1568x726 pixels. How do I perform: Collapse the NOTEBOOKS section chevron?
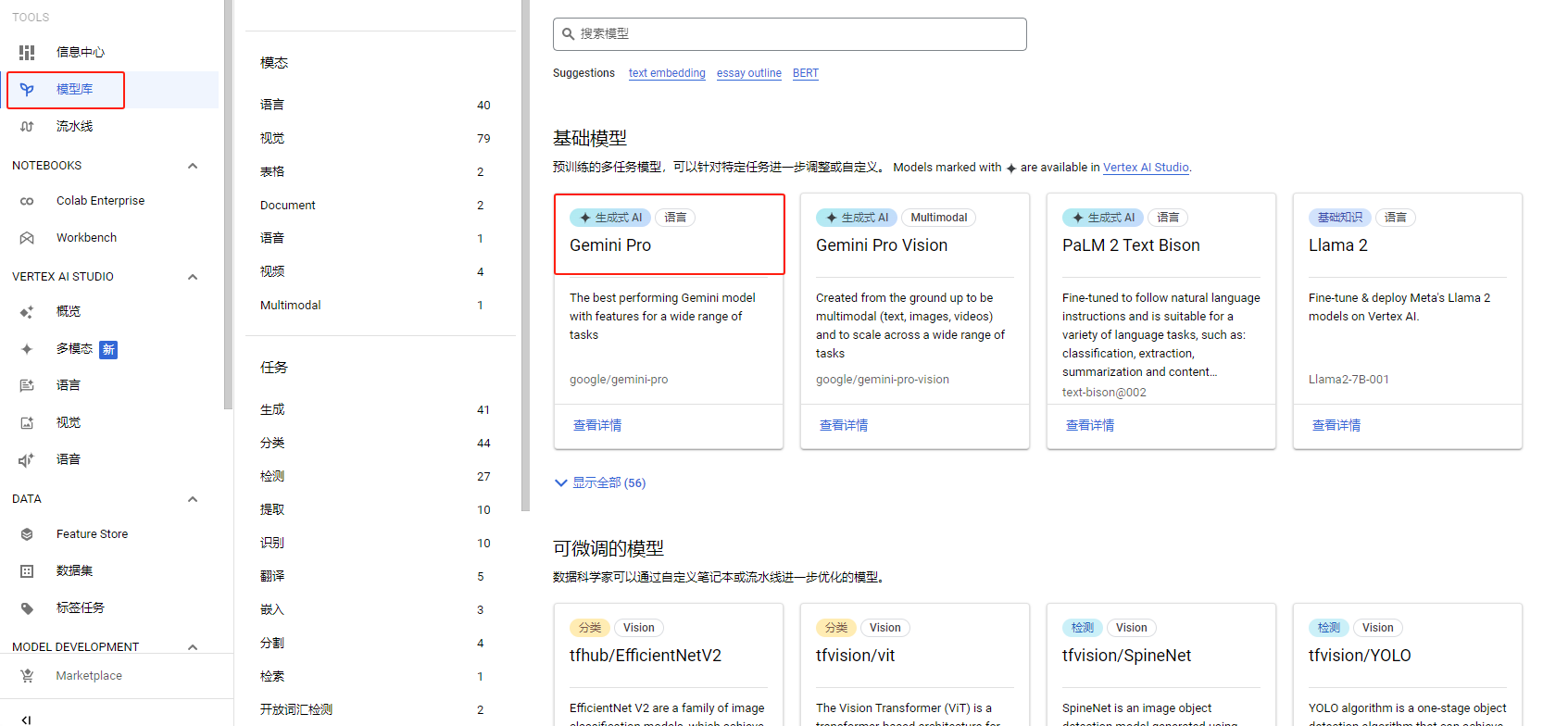[x=193, y=166]
